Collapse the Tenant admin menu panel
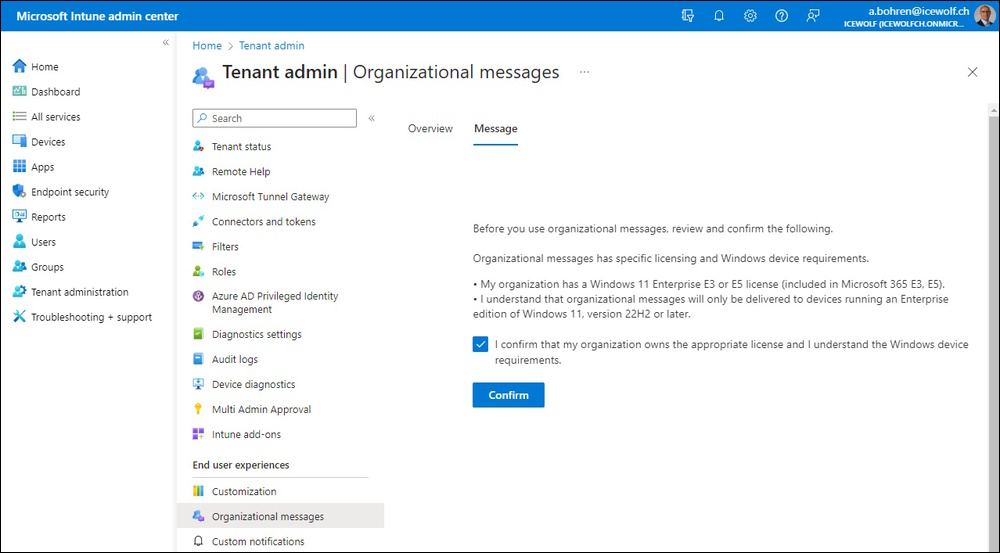The height and width of the screenshot is (553, 1000). (372, 118)
